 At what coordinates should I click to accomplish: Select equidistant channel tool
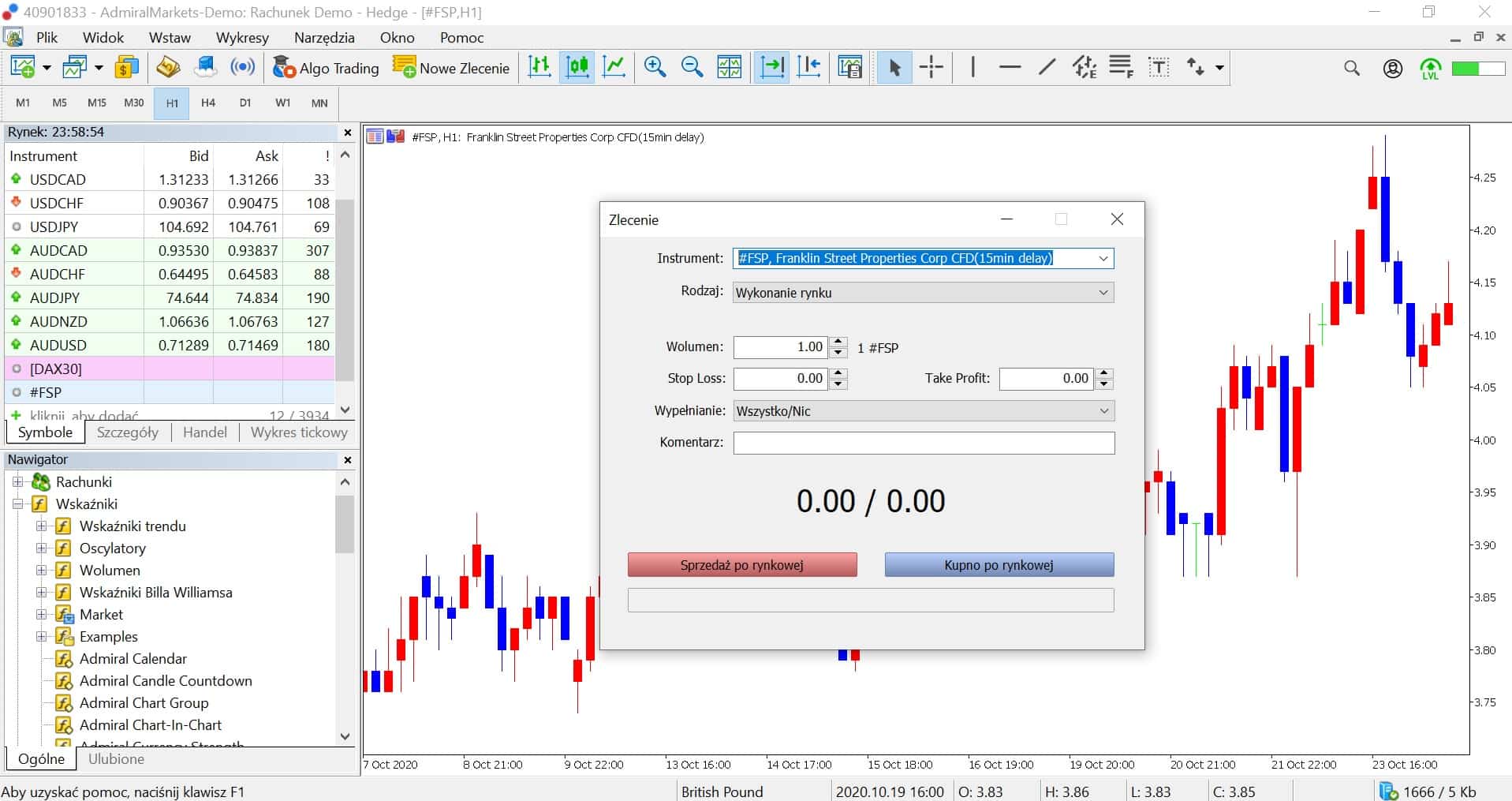1085,68
